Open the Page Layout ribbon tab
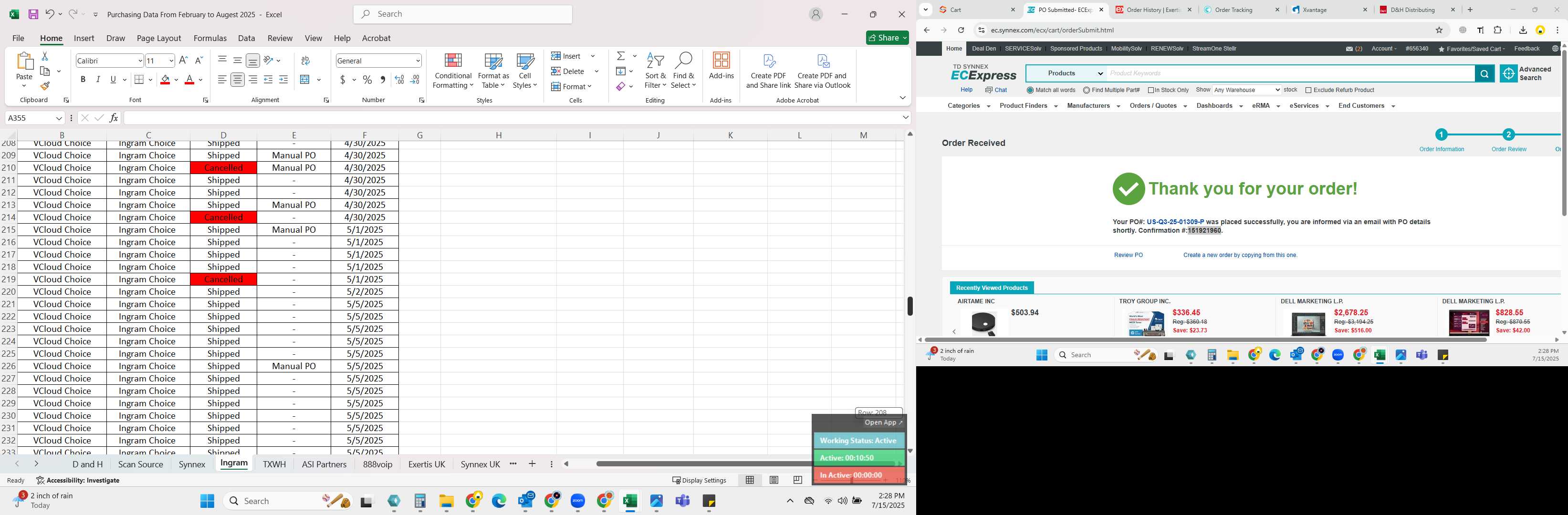The width and height of the screenshot is (1568, 515). pyautogui.click(x=159, y=38)
